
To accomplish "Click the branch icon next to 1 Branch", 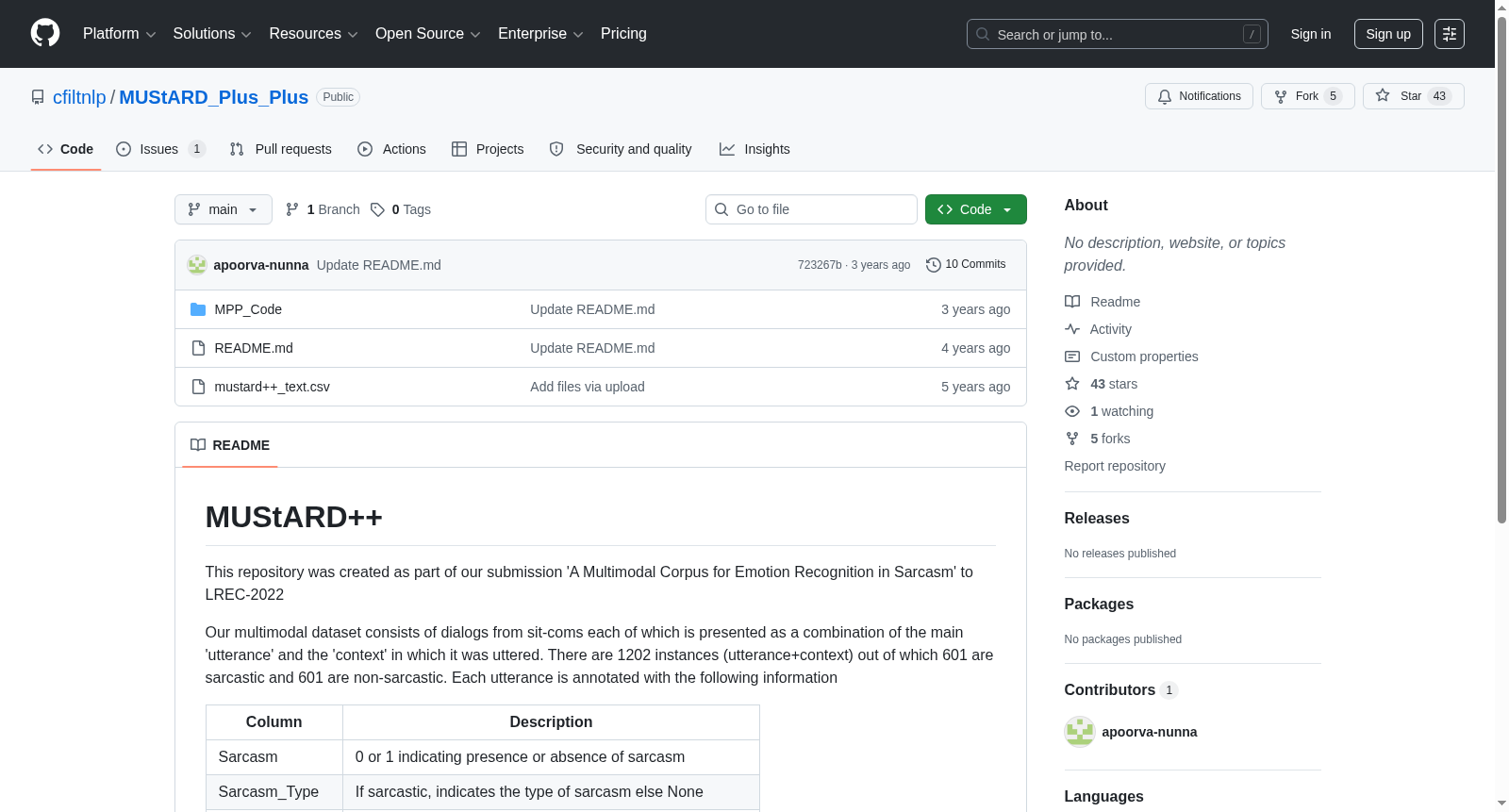I will click(x=292, y=209).
